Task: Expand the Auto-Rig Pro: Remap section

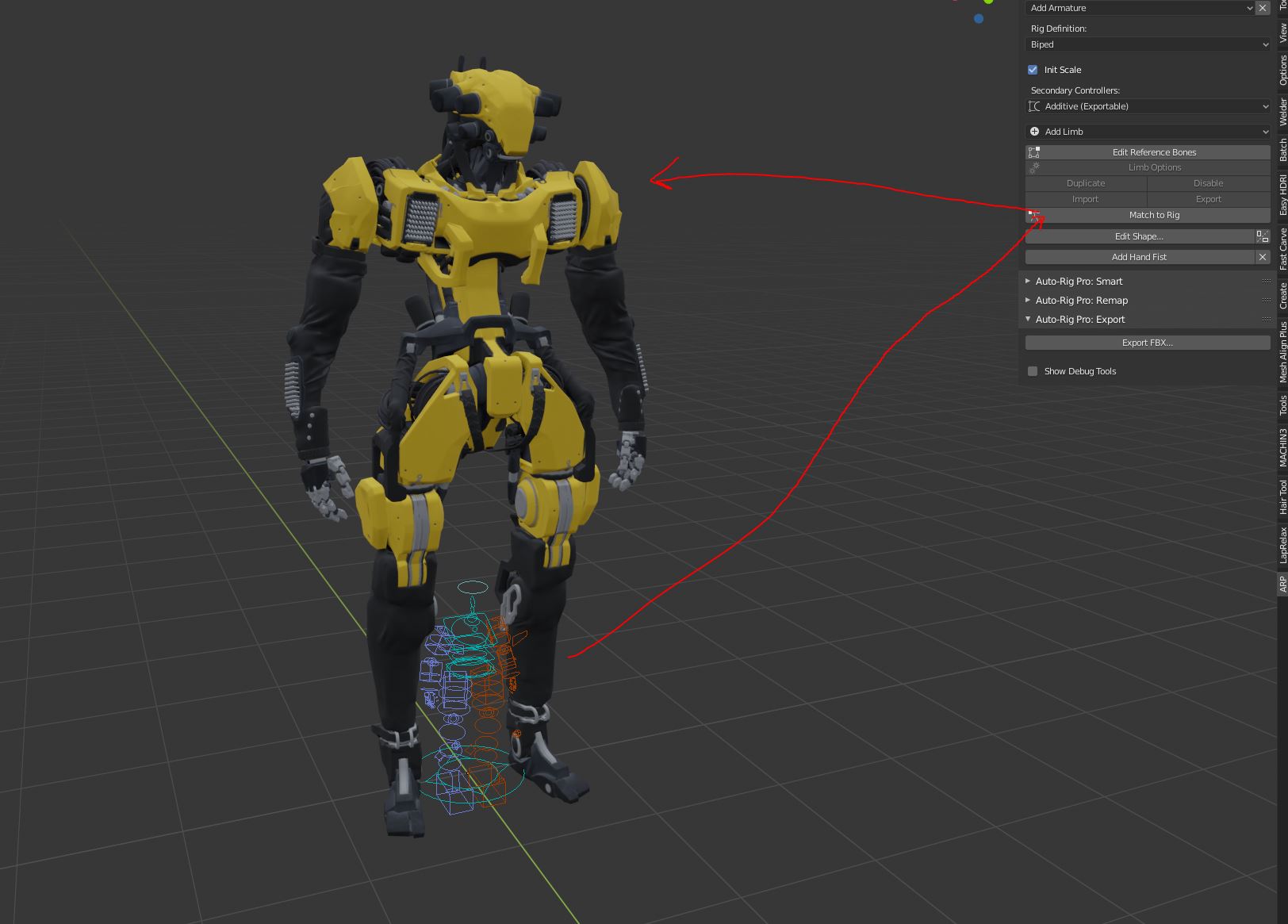Action: [x=1027, y=300]
